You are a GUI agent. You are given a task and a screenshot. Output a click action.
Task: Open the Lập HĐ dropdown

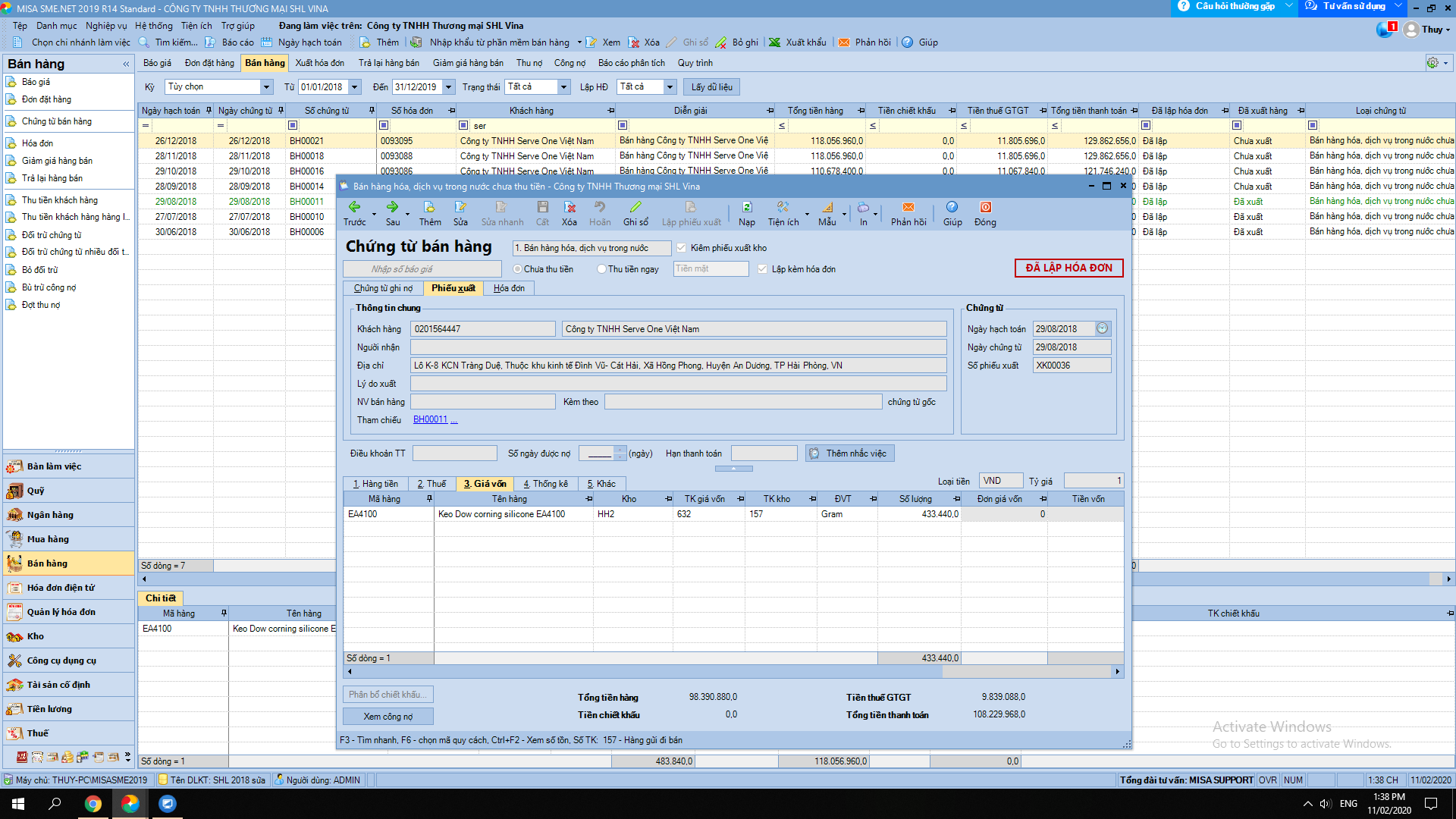[670, 87]
